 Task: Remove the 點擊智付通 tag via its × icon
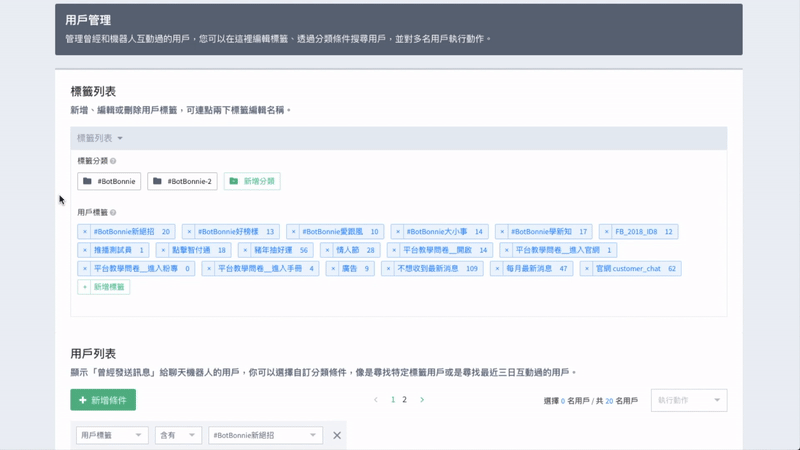(163, 250)
